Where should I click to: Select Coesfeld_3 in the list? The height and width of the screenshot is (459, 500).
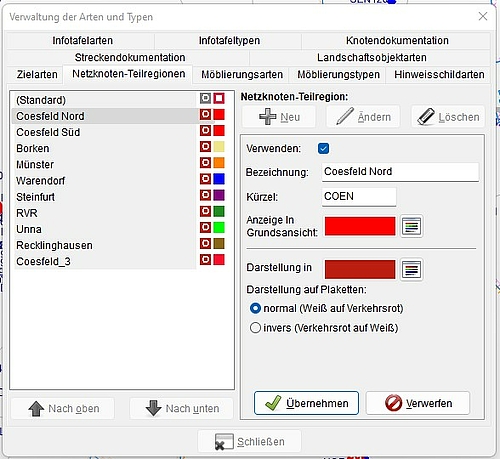coord(104,261)
